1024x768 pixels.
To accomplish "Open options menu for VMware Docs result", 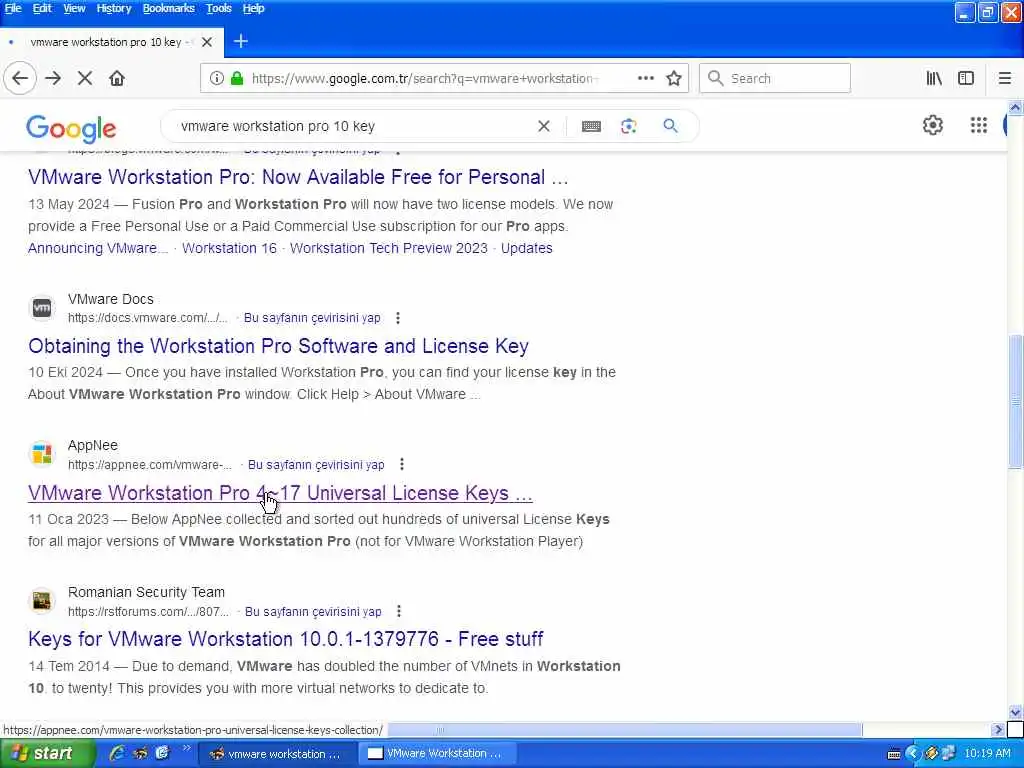I will 398,318.
